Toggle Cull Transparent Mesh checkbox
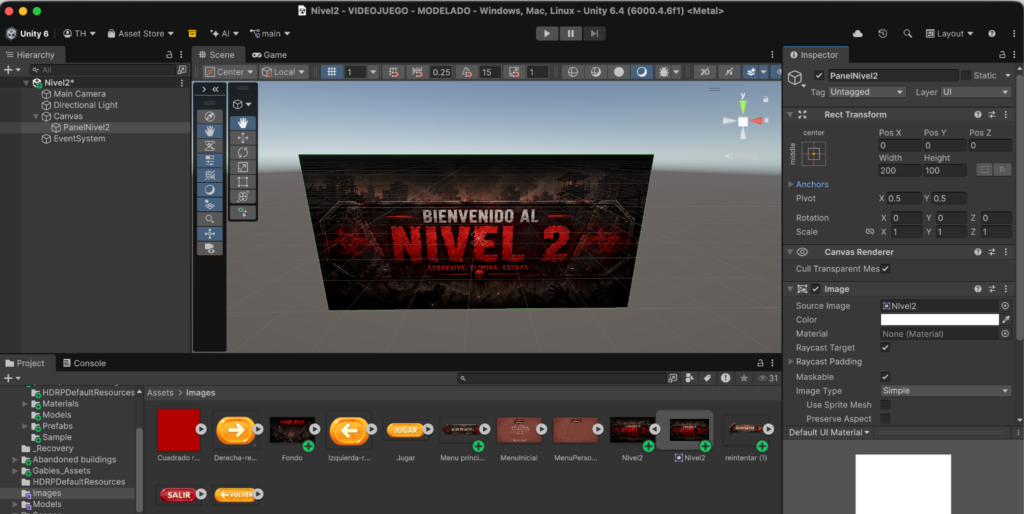The width and height of the screenshot is (1024, 514). click(886, 268)
